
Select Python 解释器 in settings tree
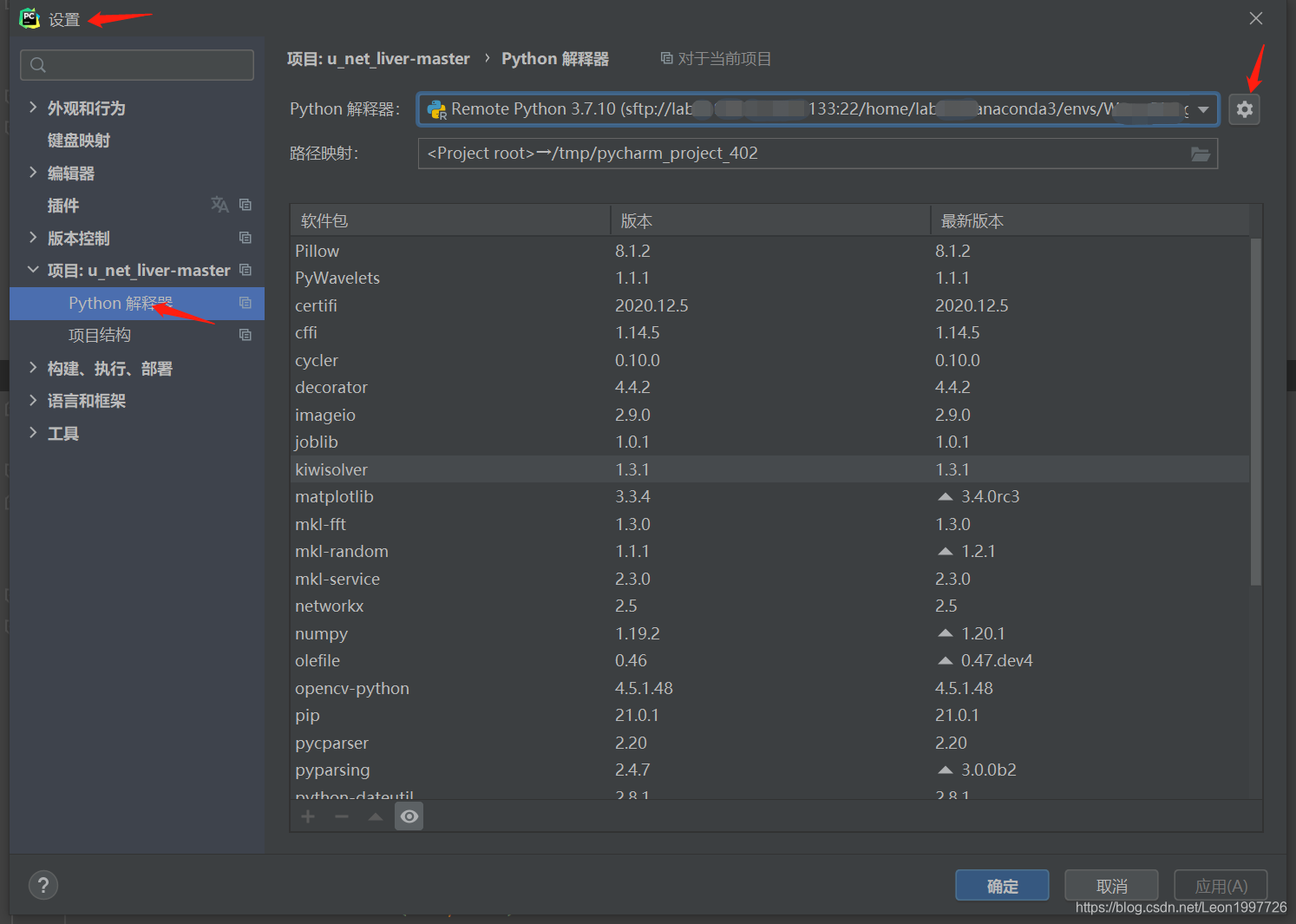(x=137, y=303)
